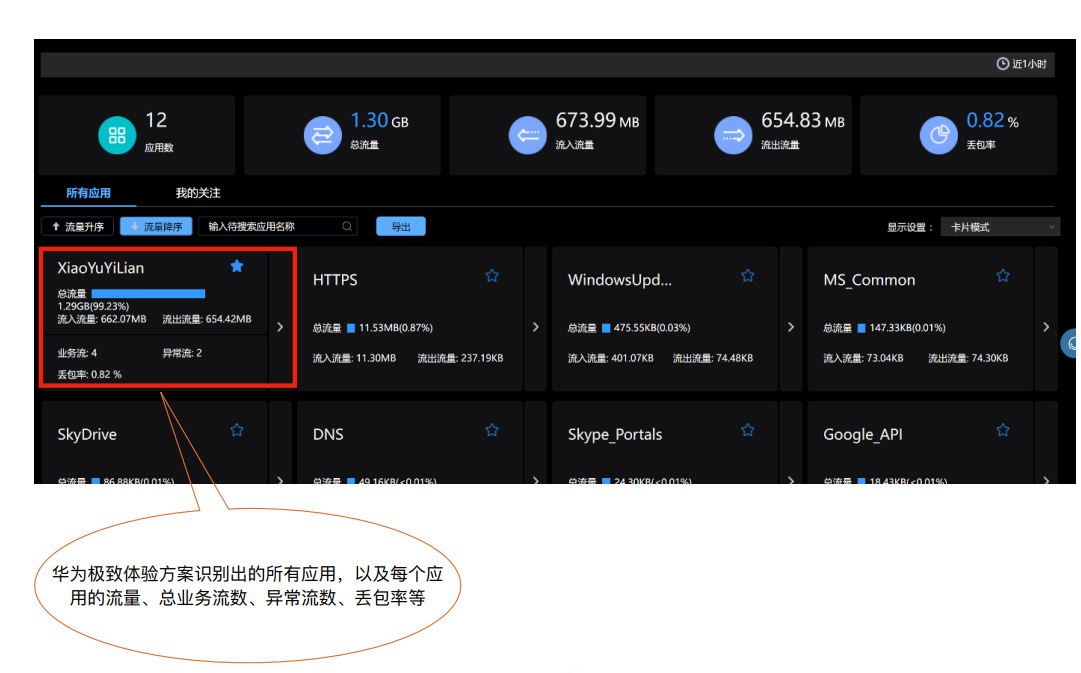The width and height of the screenshot is (1081, 673).
Task: Click the 0.82 % packet loss value
Action: click(x=992, y=121)
